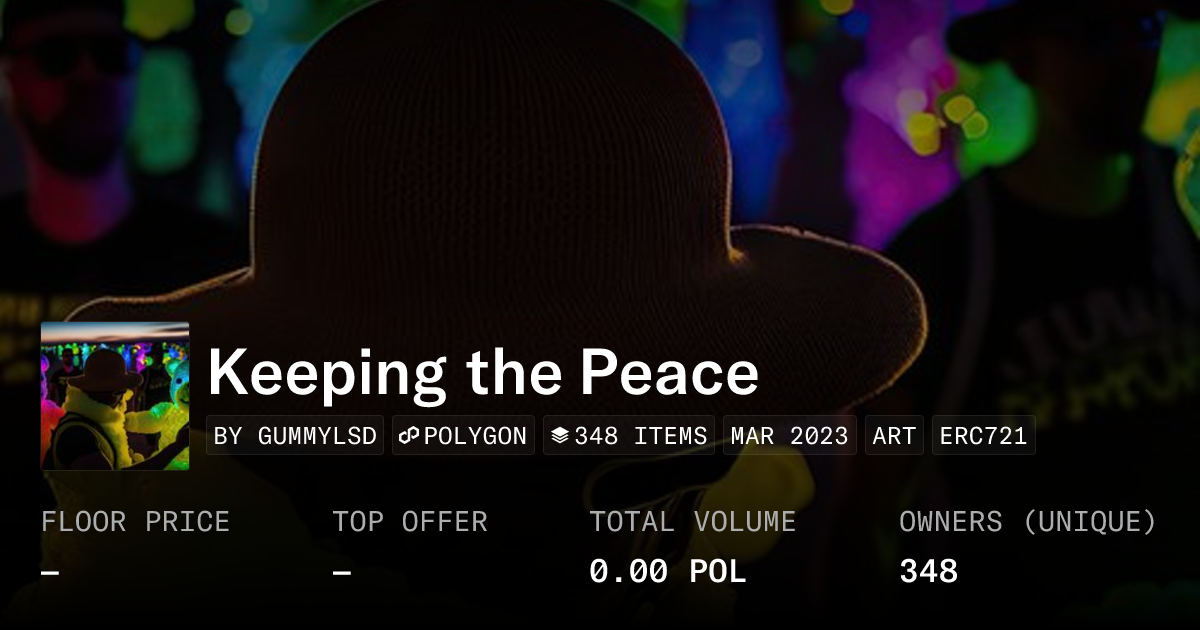Click the top offer dash value
Screen dimensions: 1200x630
click(342, 572)
